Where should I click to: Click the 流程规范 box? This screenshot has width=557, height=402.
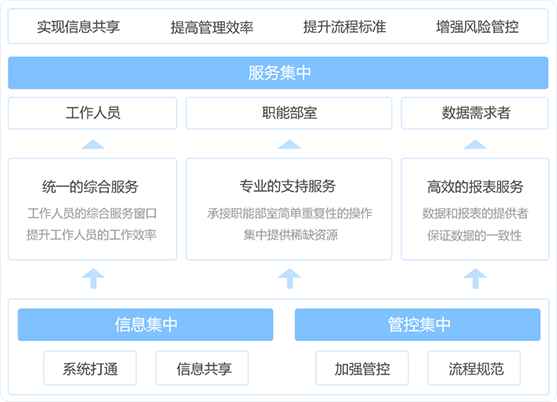(474, 368)
